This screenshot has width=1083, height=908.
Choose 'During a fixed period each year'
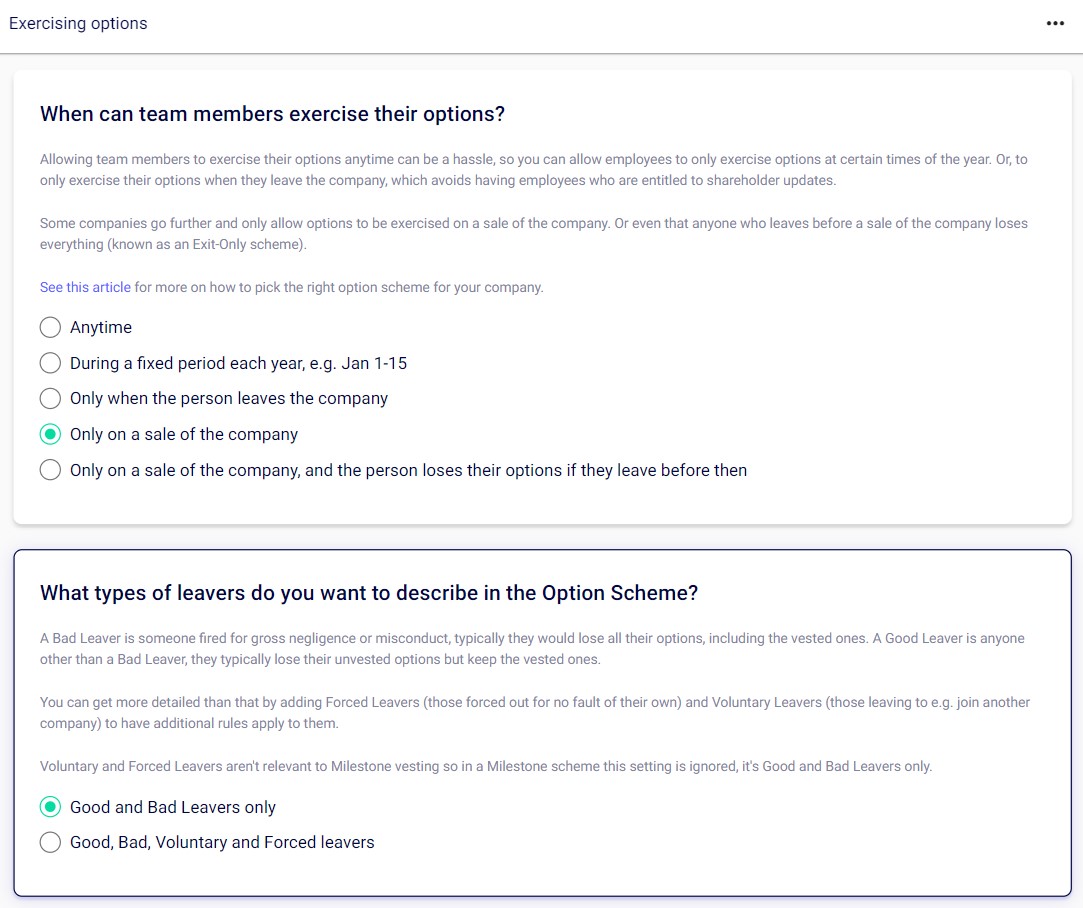tap(50, 363)
